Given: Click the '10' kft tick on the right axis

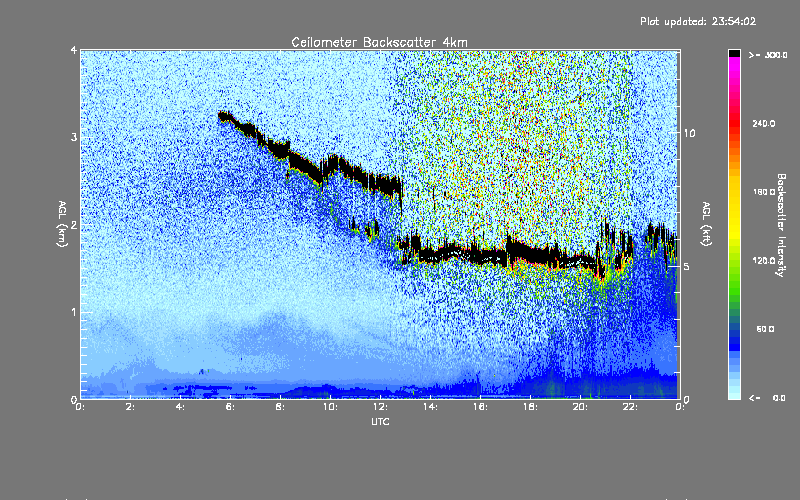Looking at the screenshot, I should tap(689, 134).
